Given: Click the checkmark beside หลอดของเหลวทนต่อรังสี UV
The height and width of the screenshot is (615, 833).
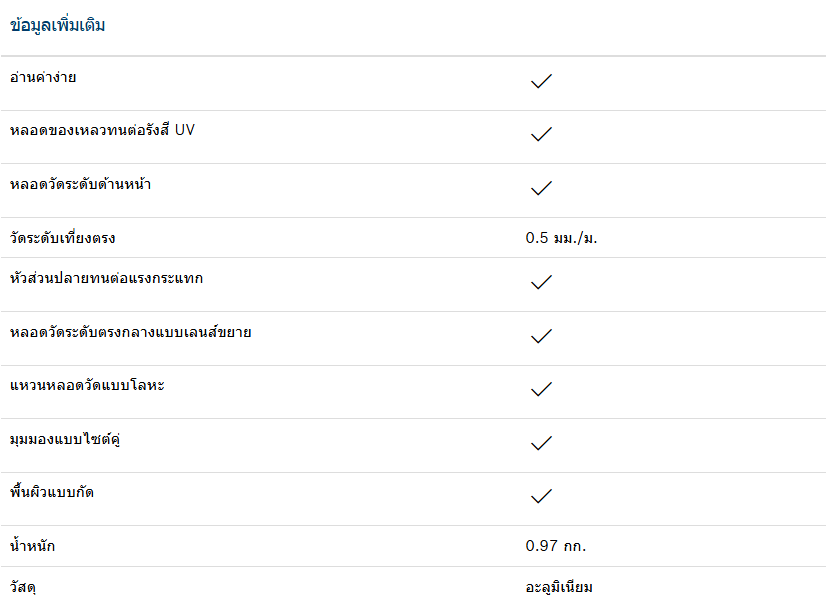Looking at the screenshot, I should [541, 134].
